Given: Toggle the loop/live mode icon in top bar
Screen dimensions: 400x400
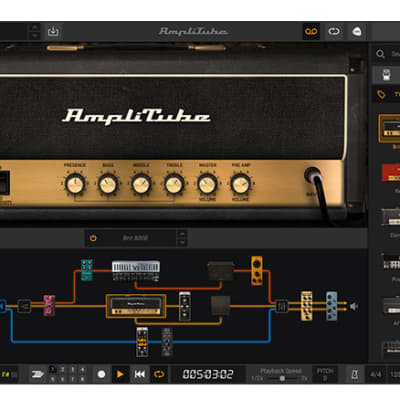Looking at the screenshot, I should pos(334,32).
